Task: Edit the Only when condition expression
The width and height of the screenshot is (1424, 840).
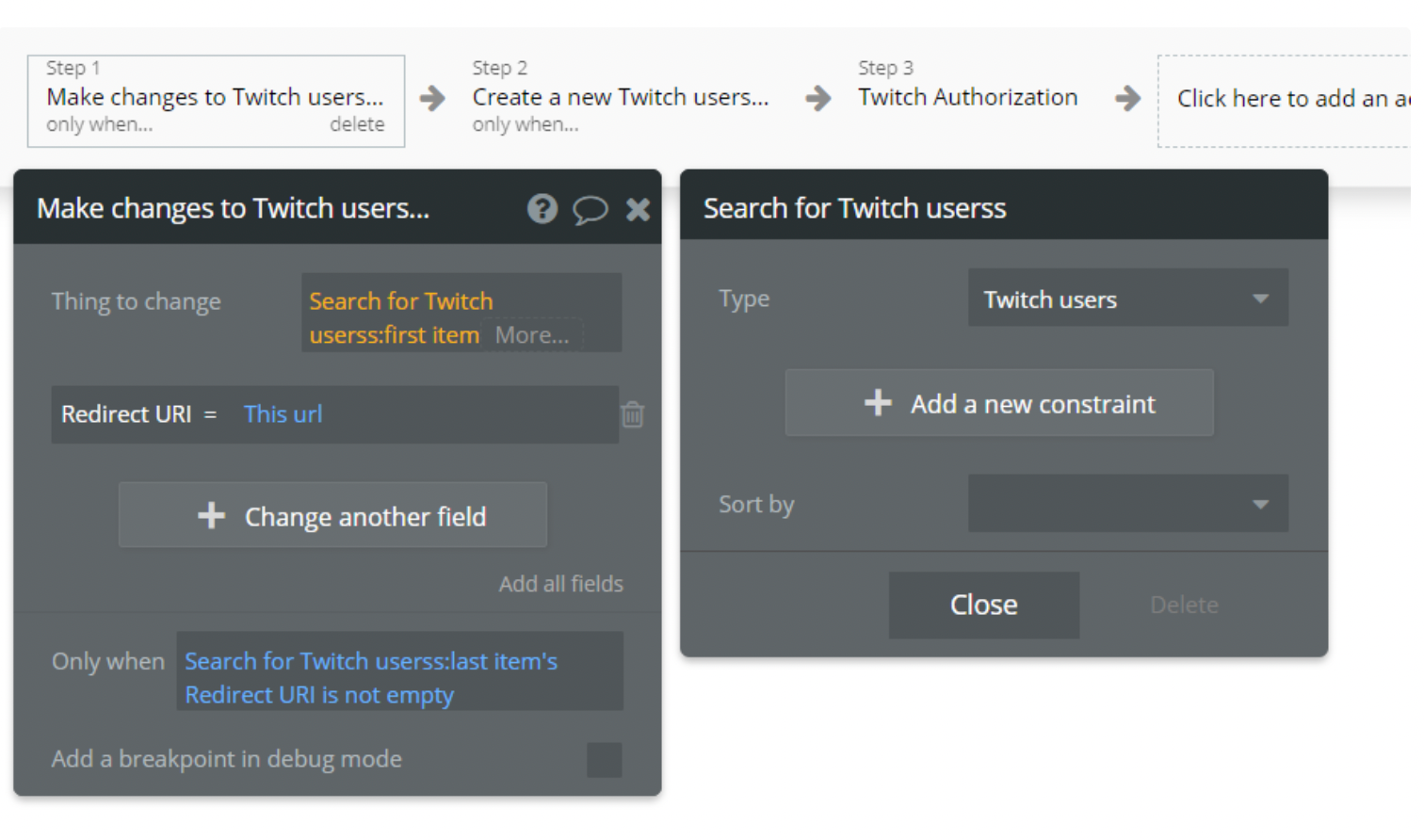Action: click(399, 671)
